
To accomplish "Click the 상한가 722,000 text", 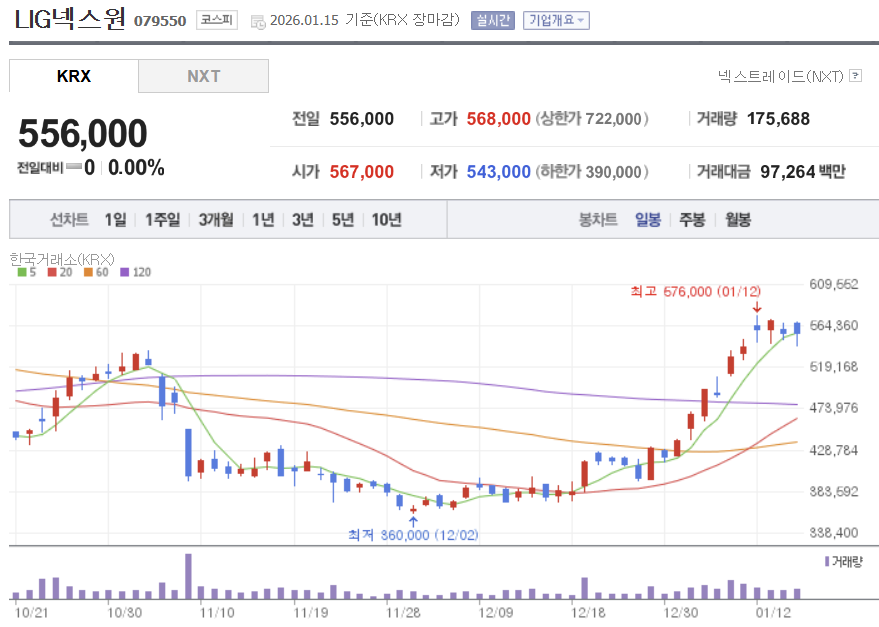I will [x=591, y=118].
